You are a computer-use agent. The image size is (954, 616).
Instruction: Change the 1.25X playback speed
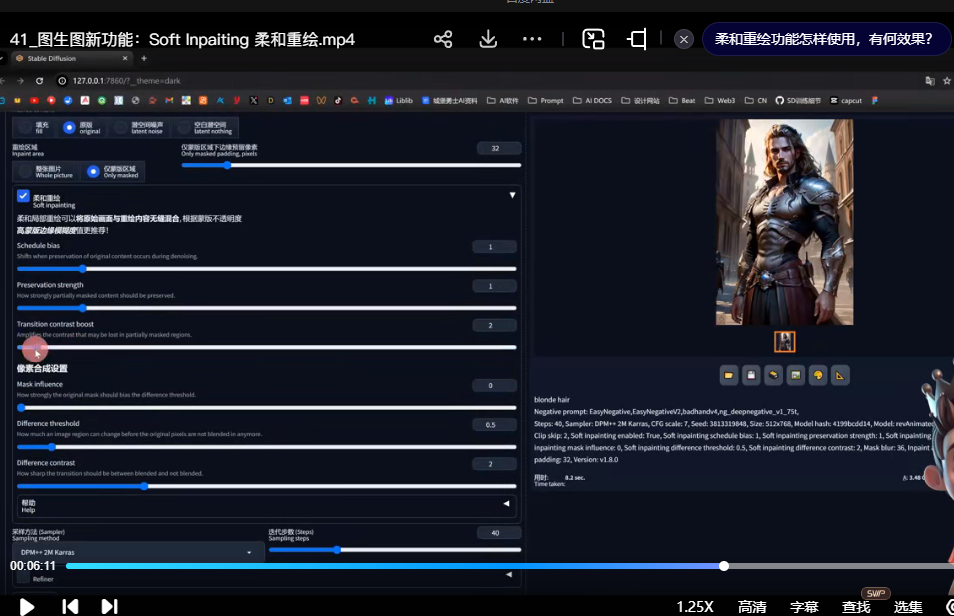pyautogui.click(x=695, y=607)
